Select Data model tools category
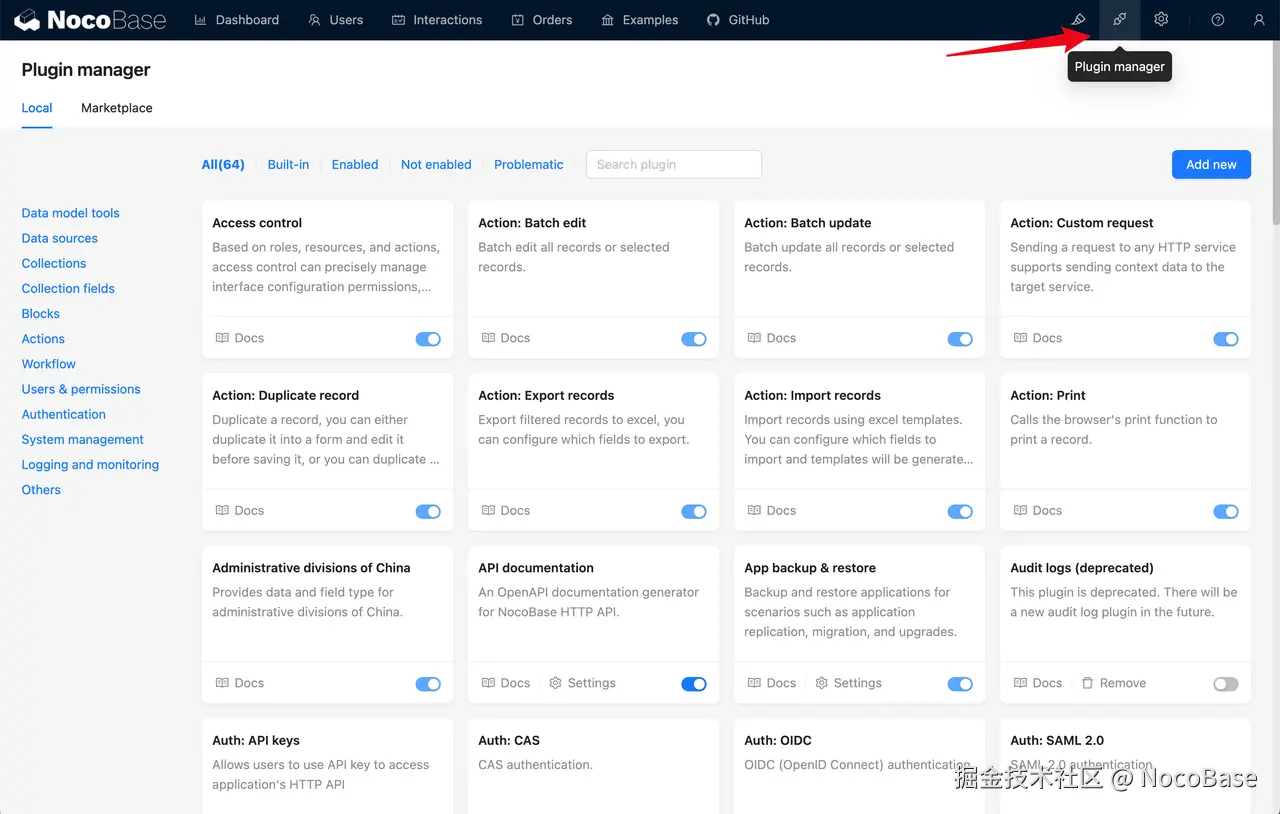 [x=70, y=213]
